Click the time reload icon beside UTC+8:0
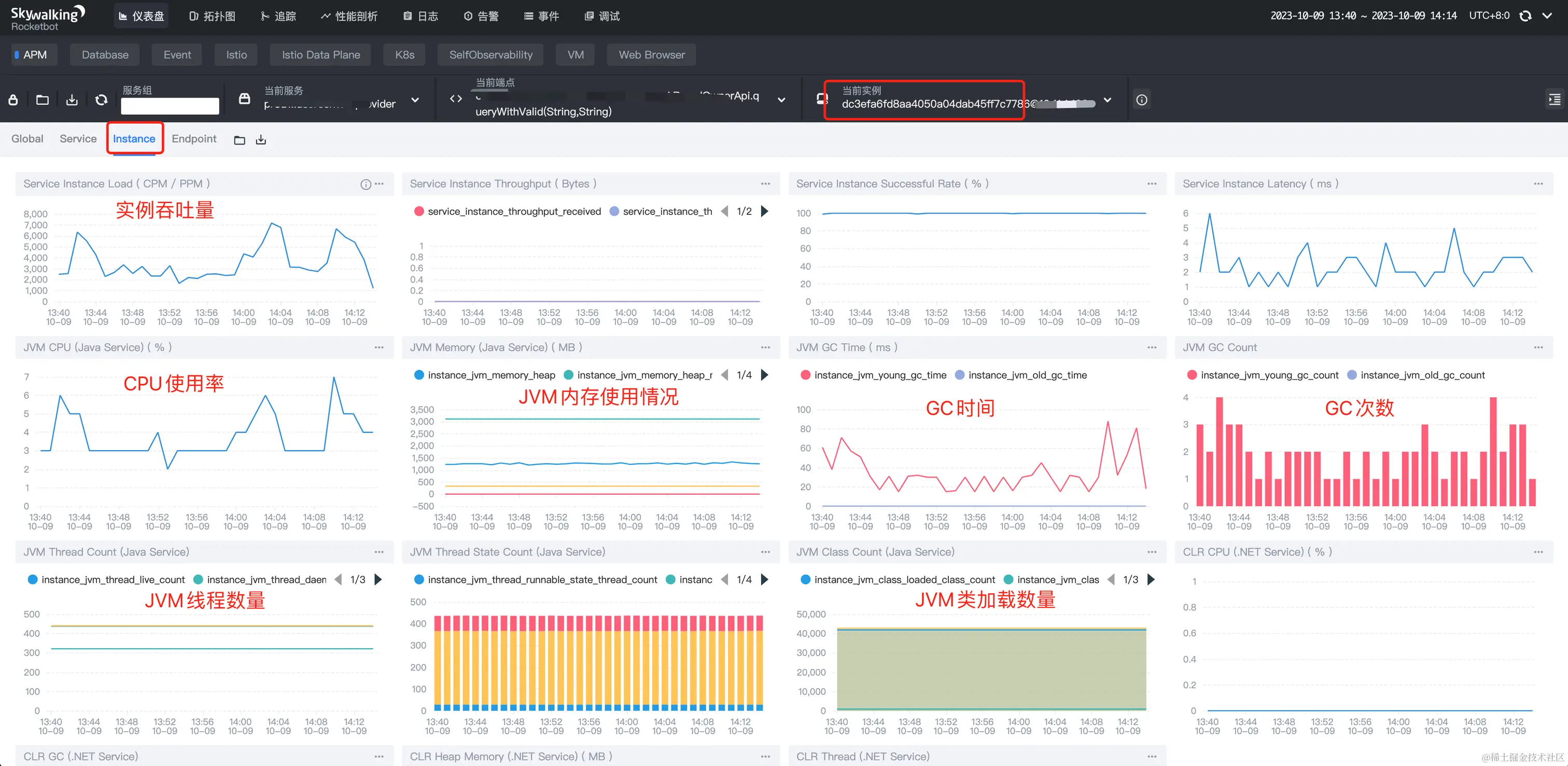Image resolution: width=1568 pixels, height=766 pixels. 1525,17
